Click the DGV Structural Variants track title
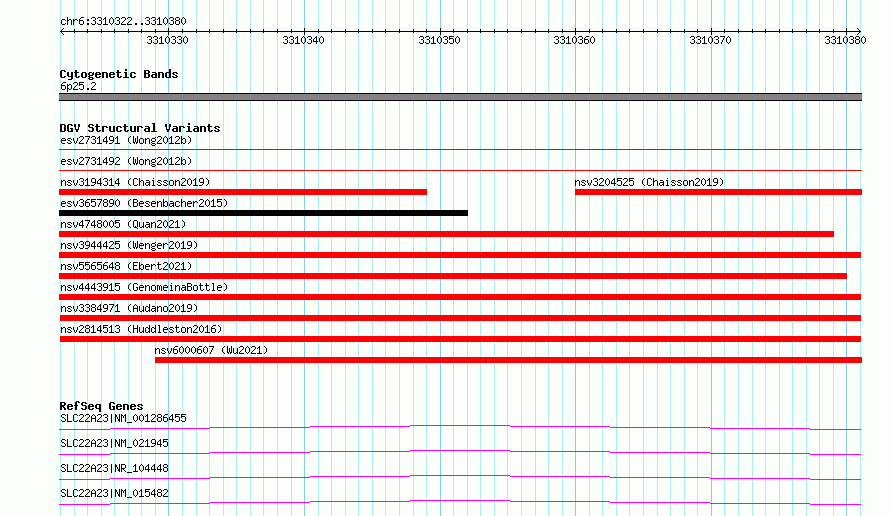 click(x=140, y=128)
